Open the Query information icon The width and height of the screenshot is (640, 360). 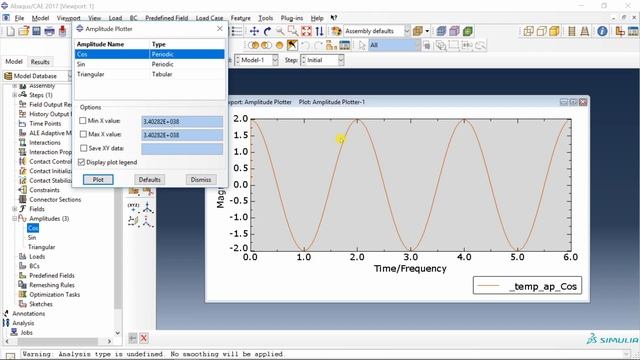[602, 31]
